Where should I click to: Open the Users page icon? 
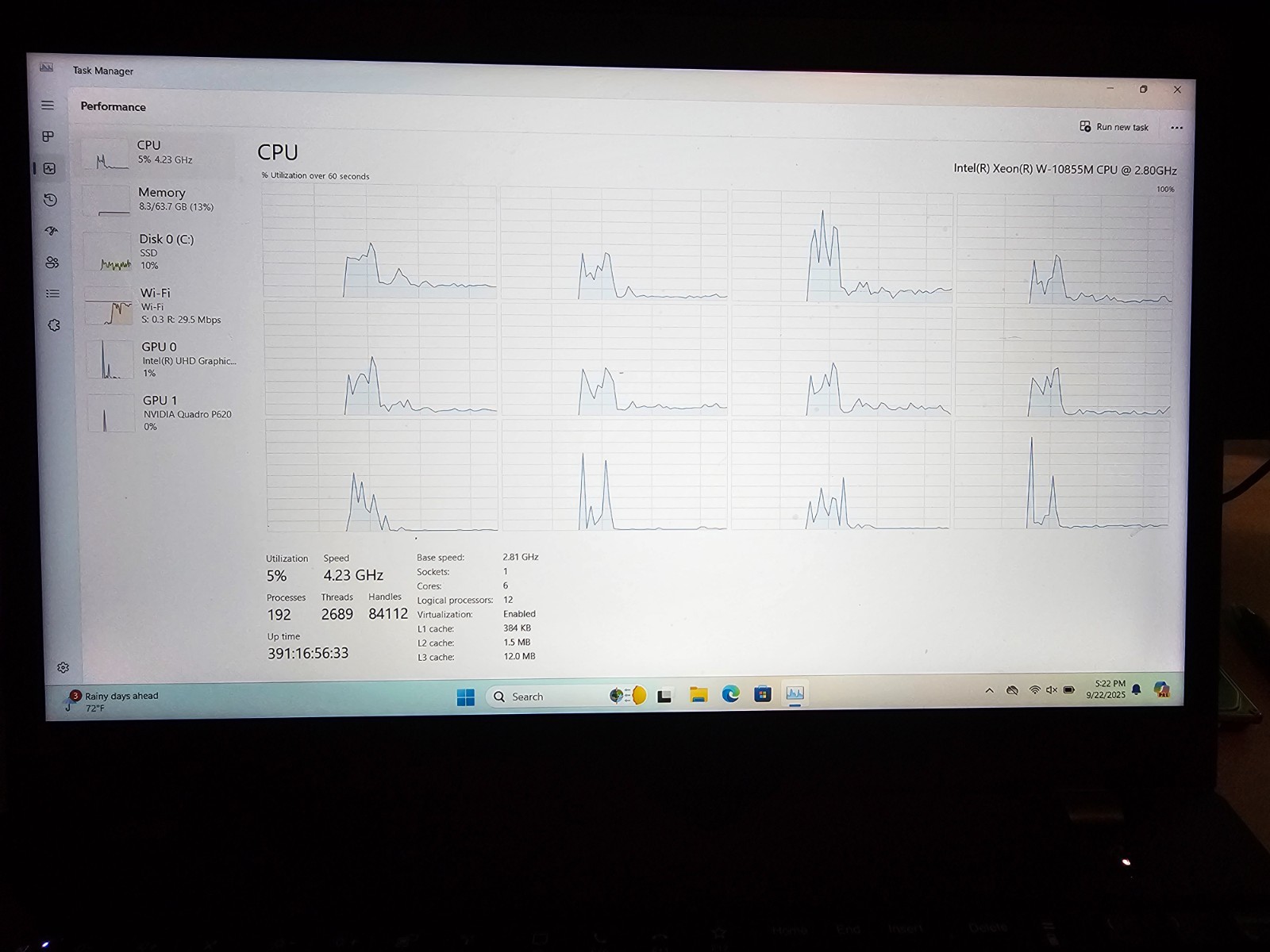point(52,263)
